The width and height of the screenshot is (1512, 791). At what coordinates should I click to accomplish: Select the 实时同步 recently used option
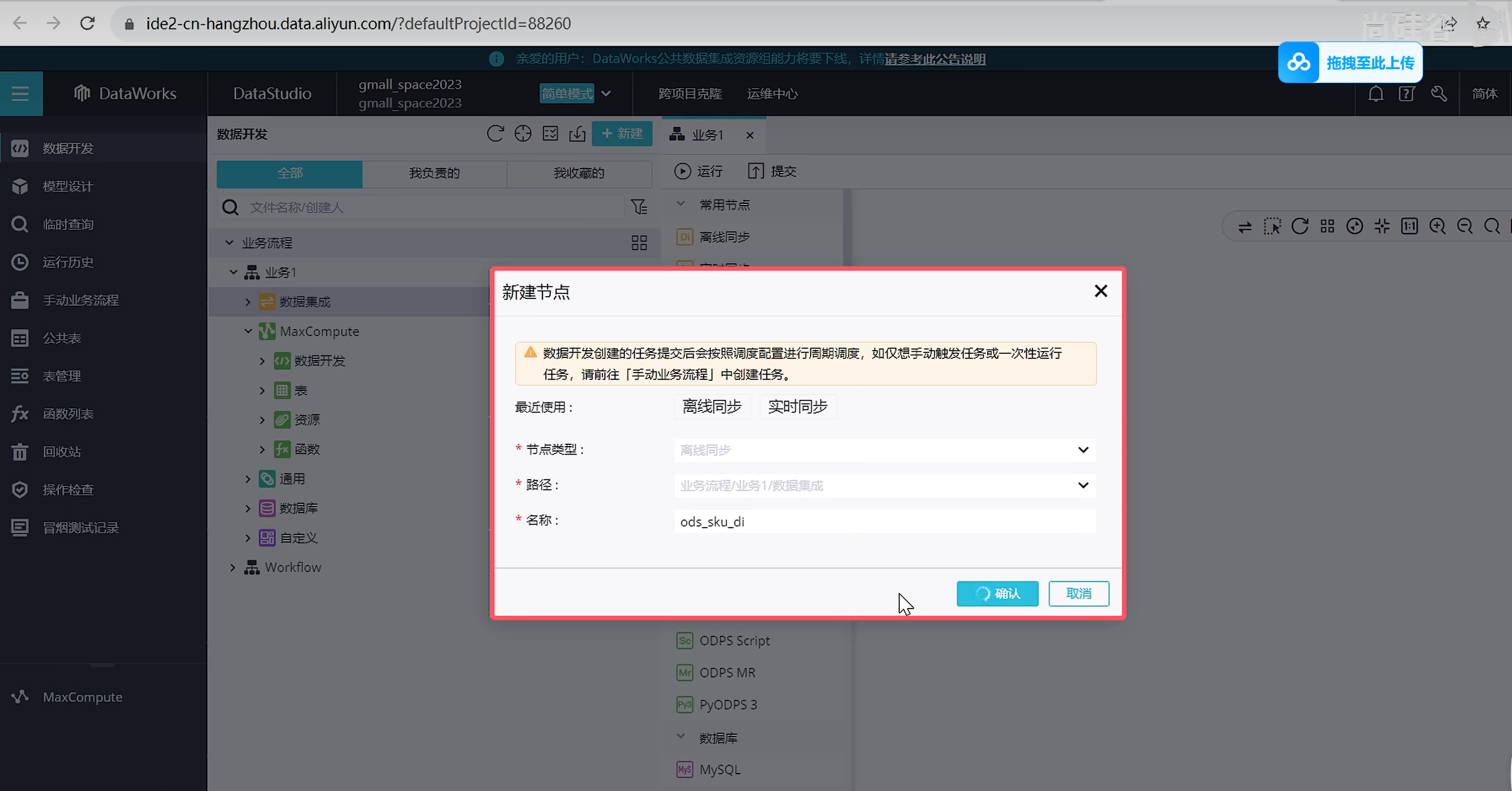tap(797, 407)
